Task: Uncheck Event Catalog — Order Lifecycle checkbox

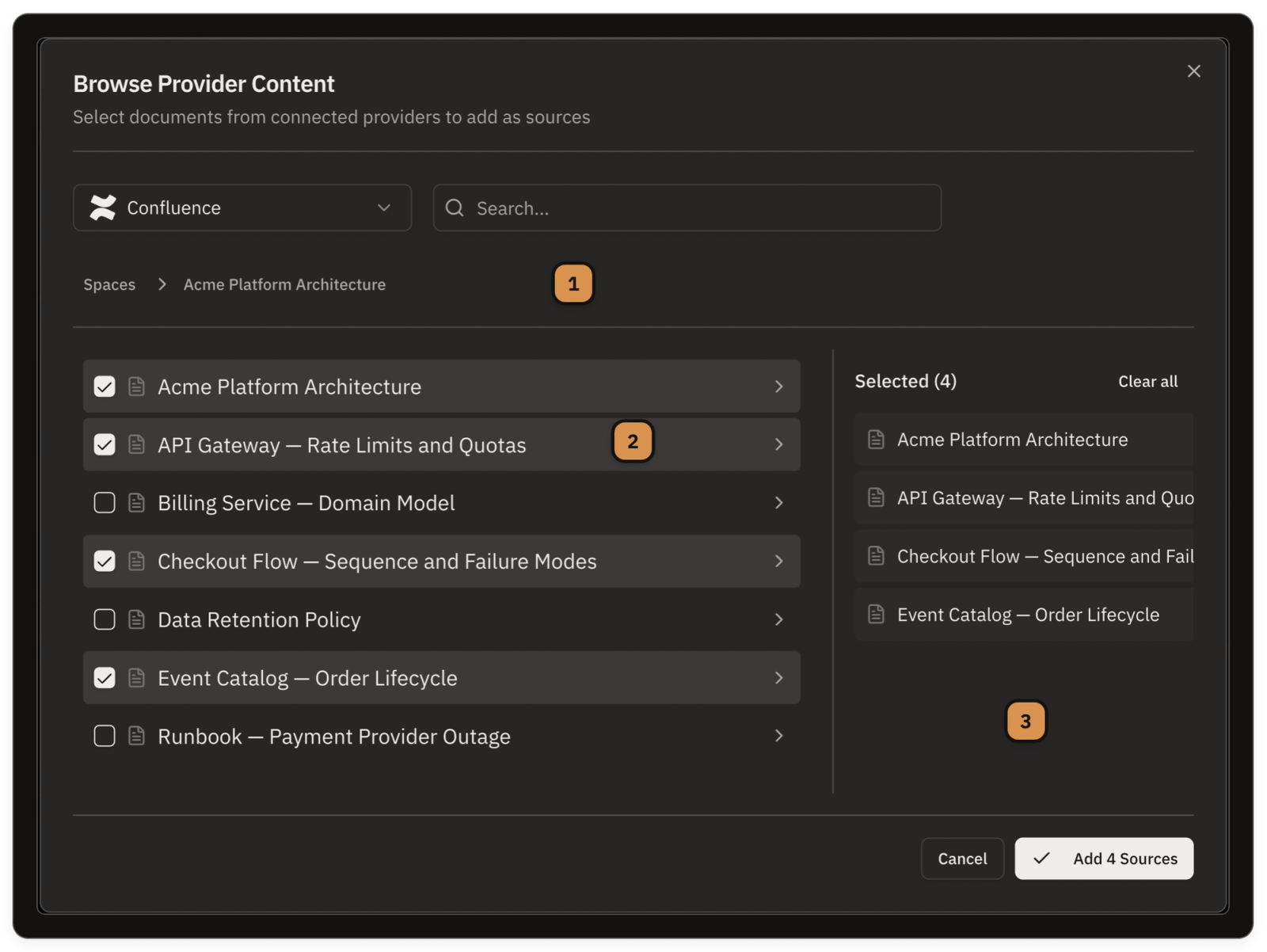Action: [x=105, y=678]
